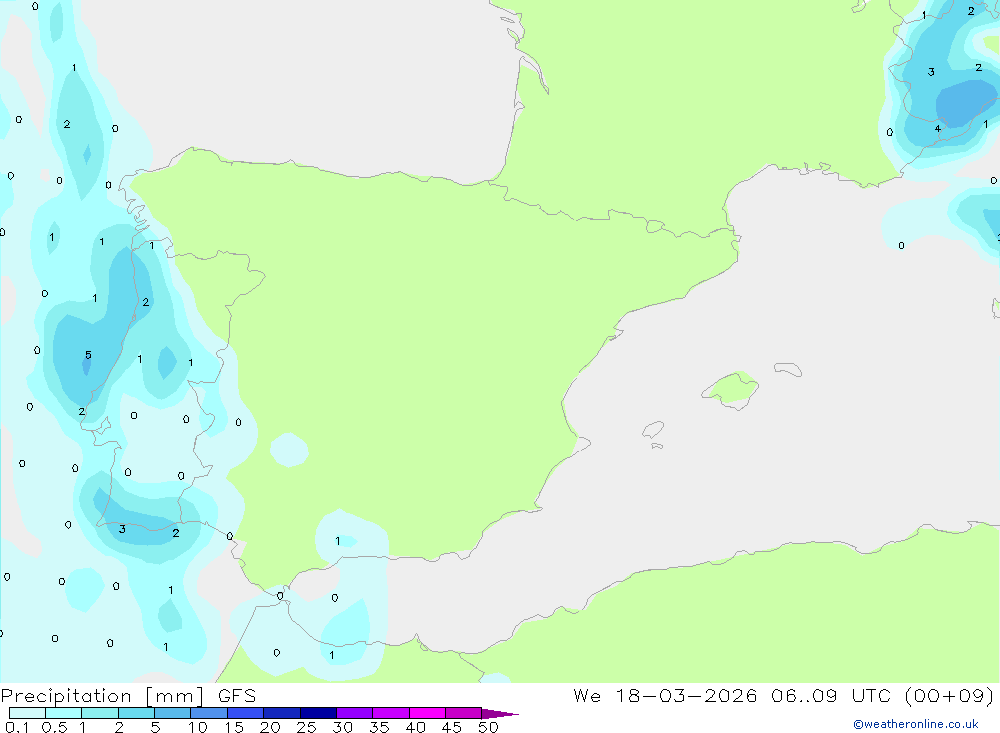Click the Ibiza island outline
Screen dimensions: 1000x733
653,430
